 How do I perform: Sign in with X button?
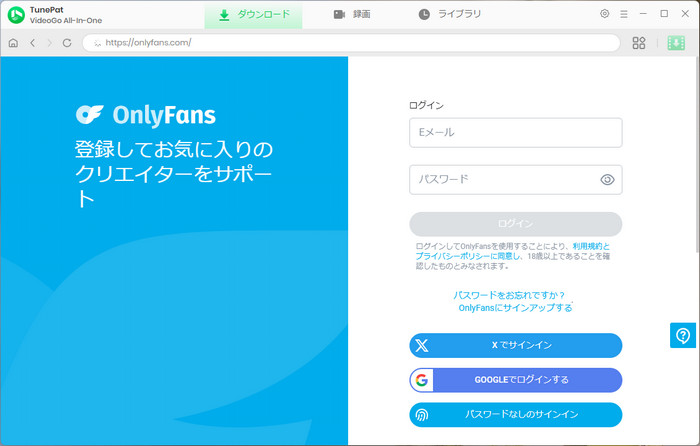click(516, 345)
